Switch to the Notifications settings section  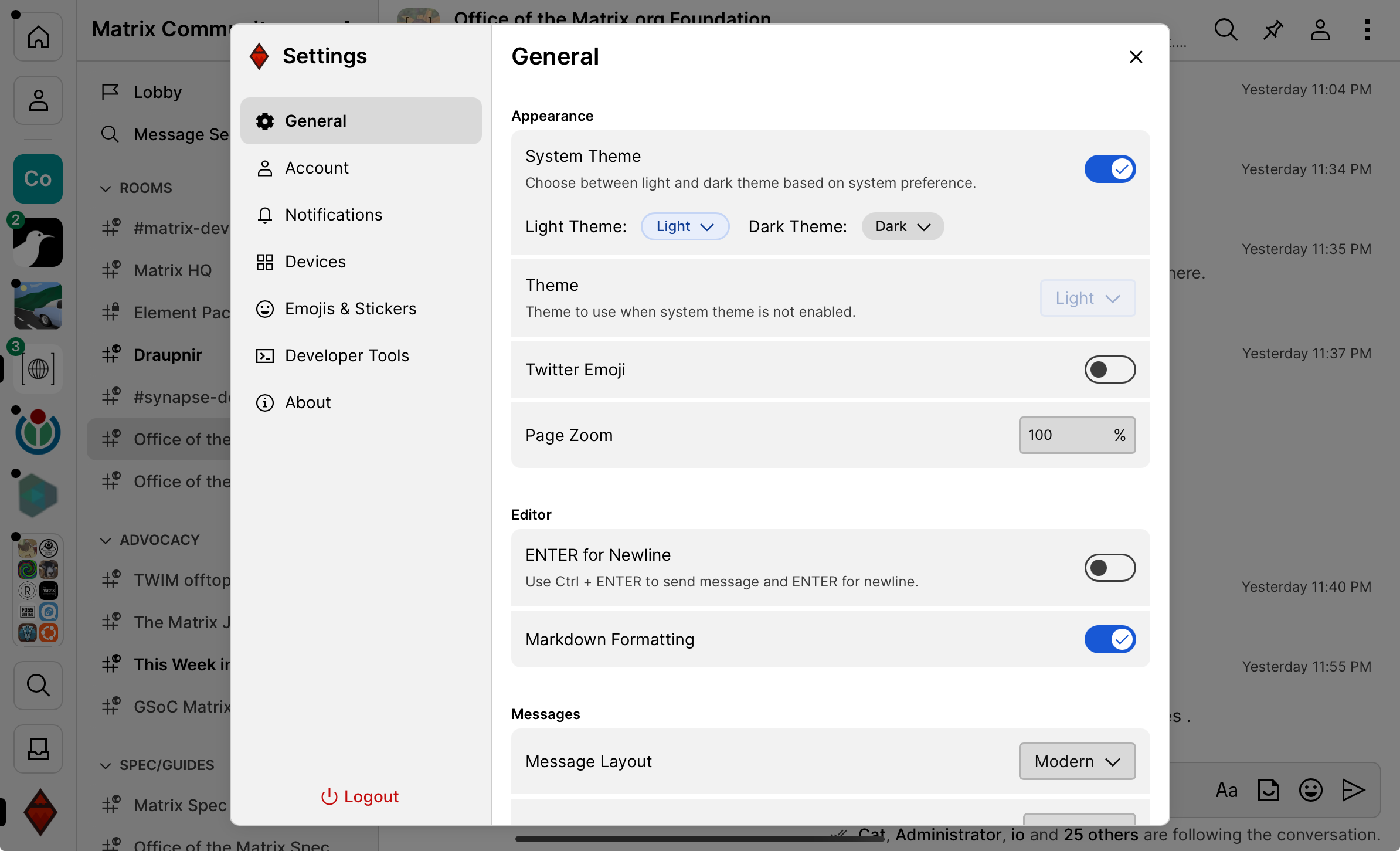(333, 215)
